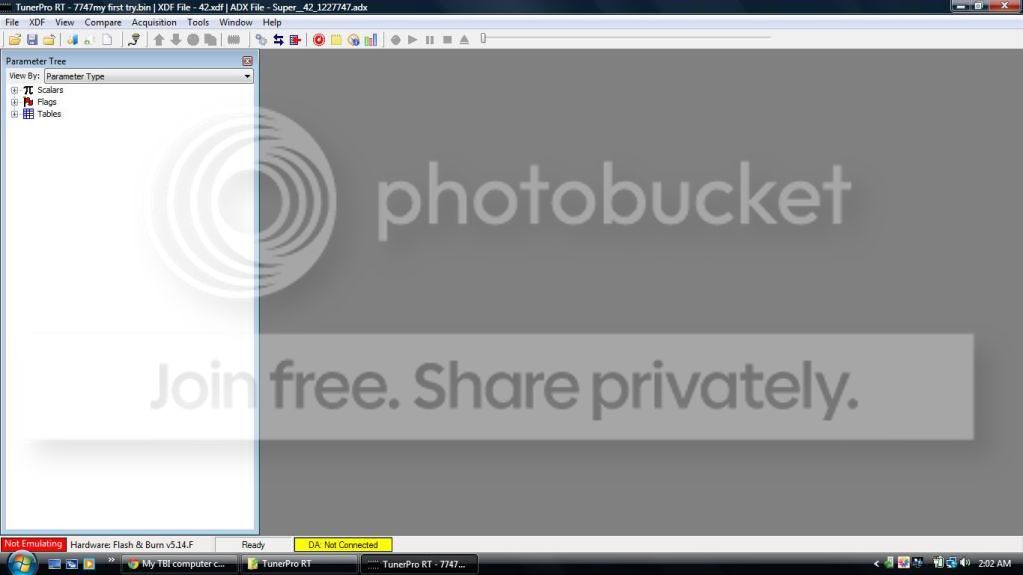The height and width of the screenshot is (575, 1023).
Task: Open the Acquisition menu
Action: (x=154, y=22)
